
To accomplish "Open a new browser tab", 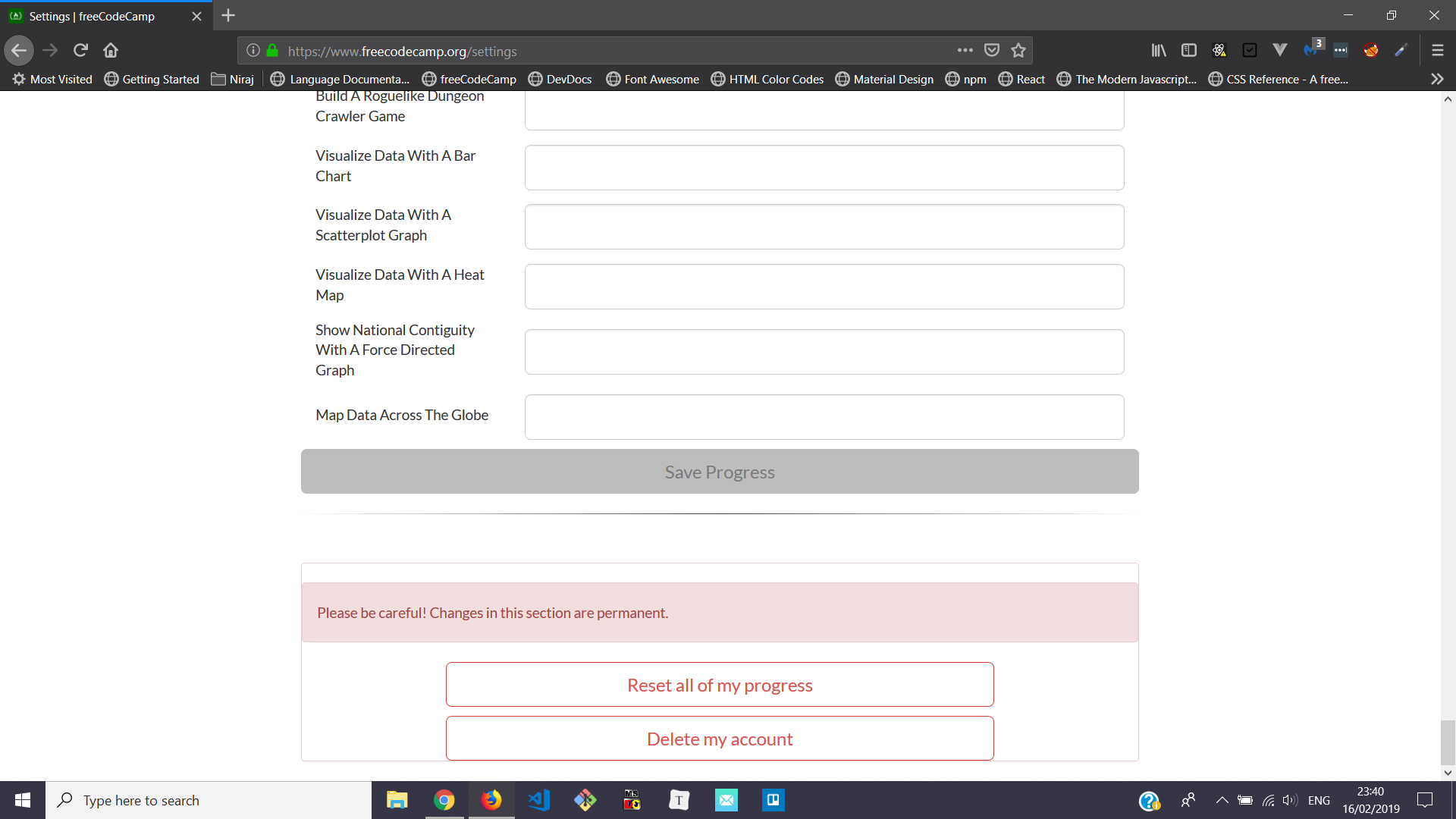I will (x=228, y=15).
